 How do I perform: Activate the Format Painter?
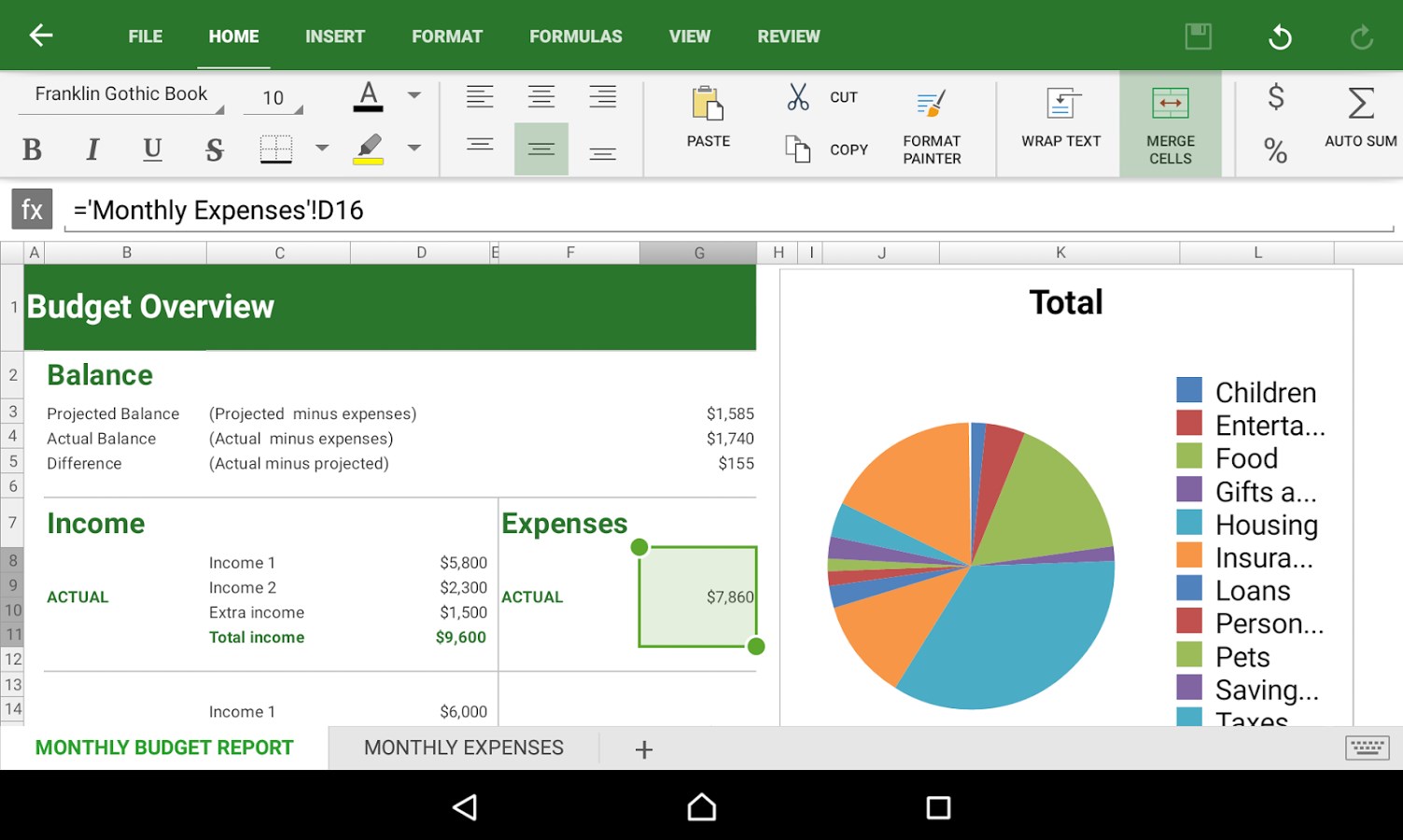pos(930,122)
